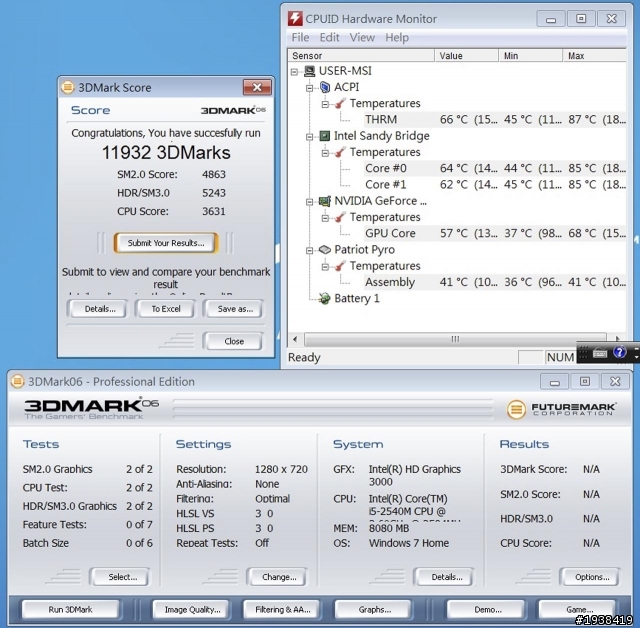
Task: Click the scrollbar left arrow in Hardware Monitor
Action: 296,339
